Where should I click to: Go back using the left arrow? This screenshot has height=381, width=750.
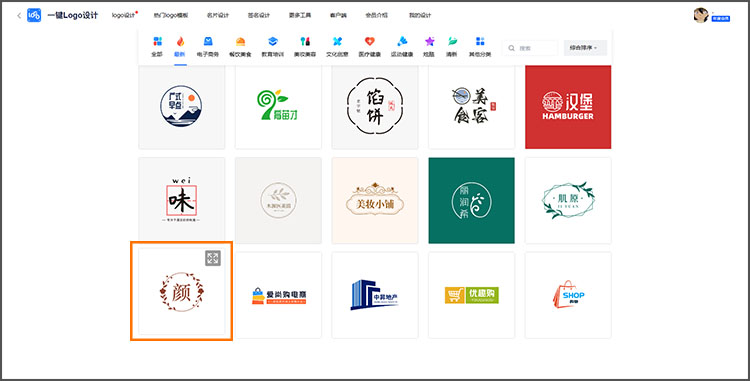19,15
